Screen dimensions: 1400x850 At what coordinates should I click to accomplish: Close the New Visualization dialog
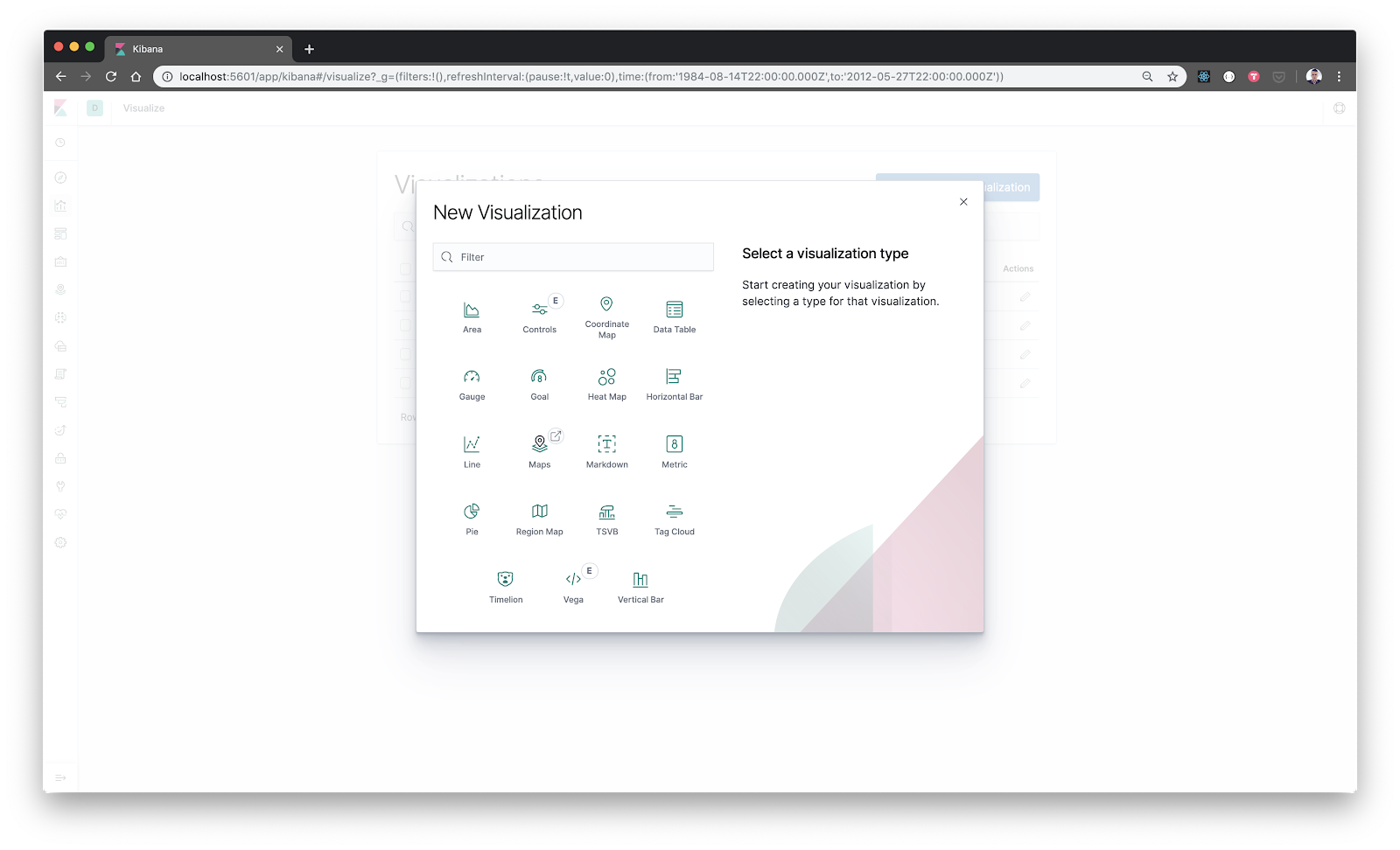tap(963, 202)
